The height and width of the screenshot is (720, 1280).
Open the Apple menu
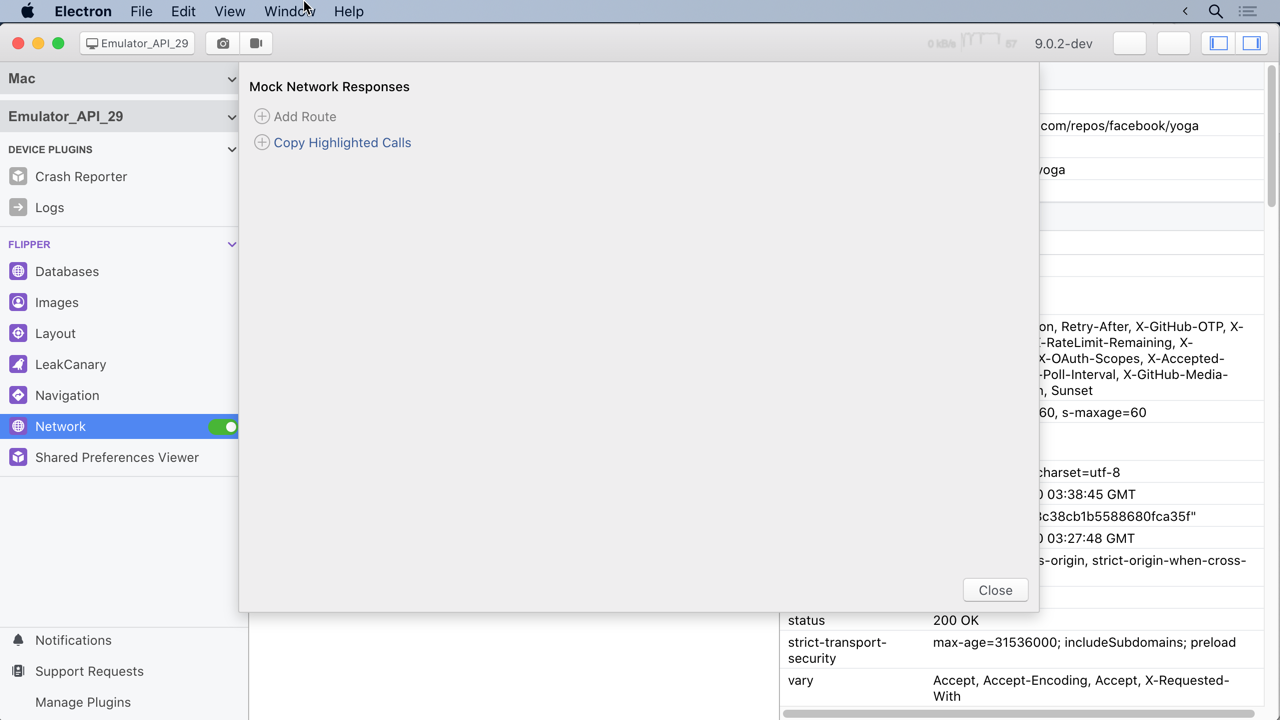[27, 11]
